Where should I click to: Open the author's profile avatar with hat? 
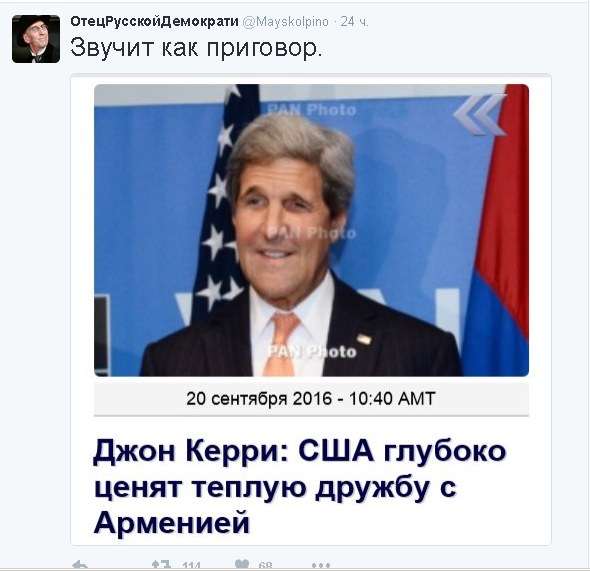[x=36, y=39]
